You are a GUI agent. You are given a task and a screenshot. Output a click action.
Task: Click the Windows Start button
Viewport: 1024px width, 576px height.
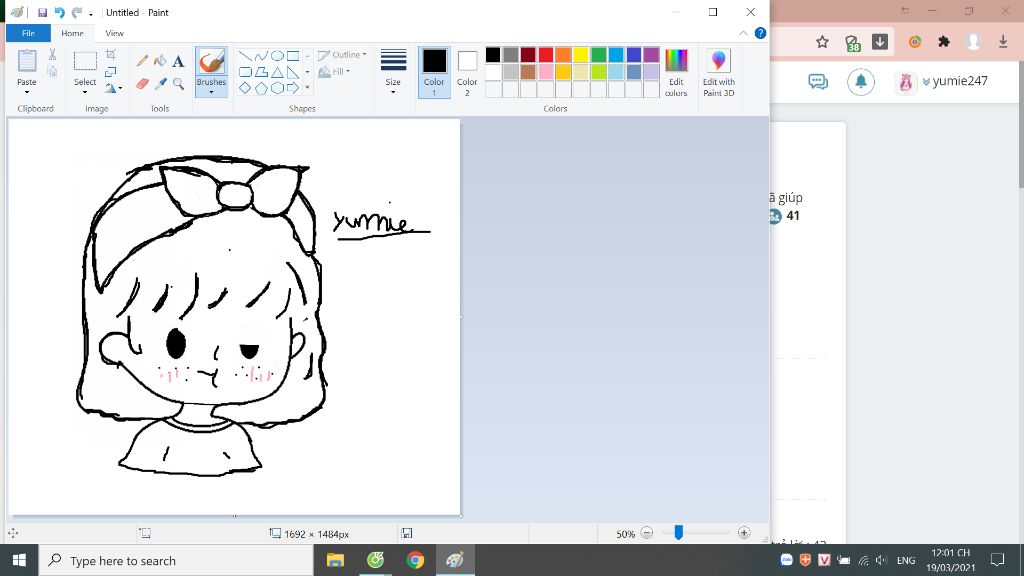(x=20, y=560)
